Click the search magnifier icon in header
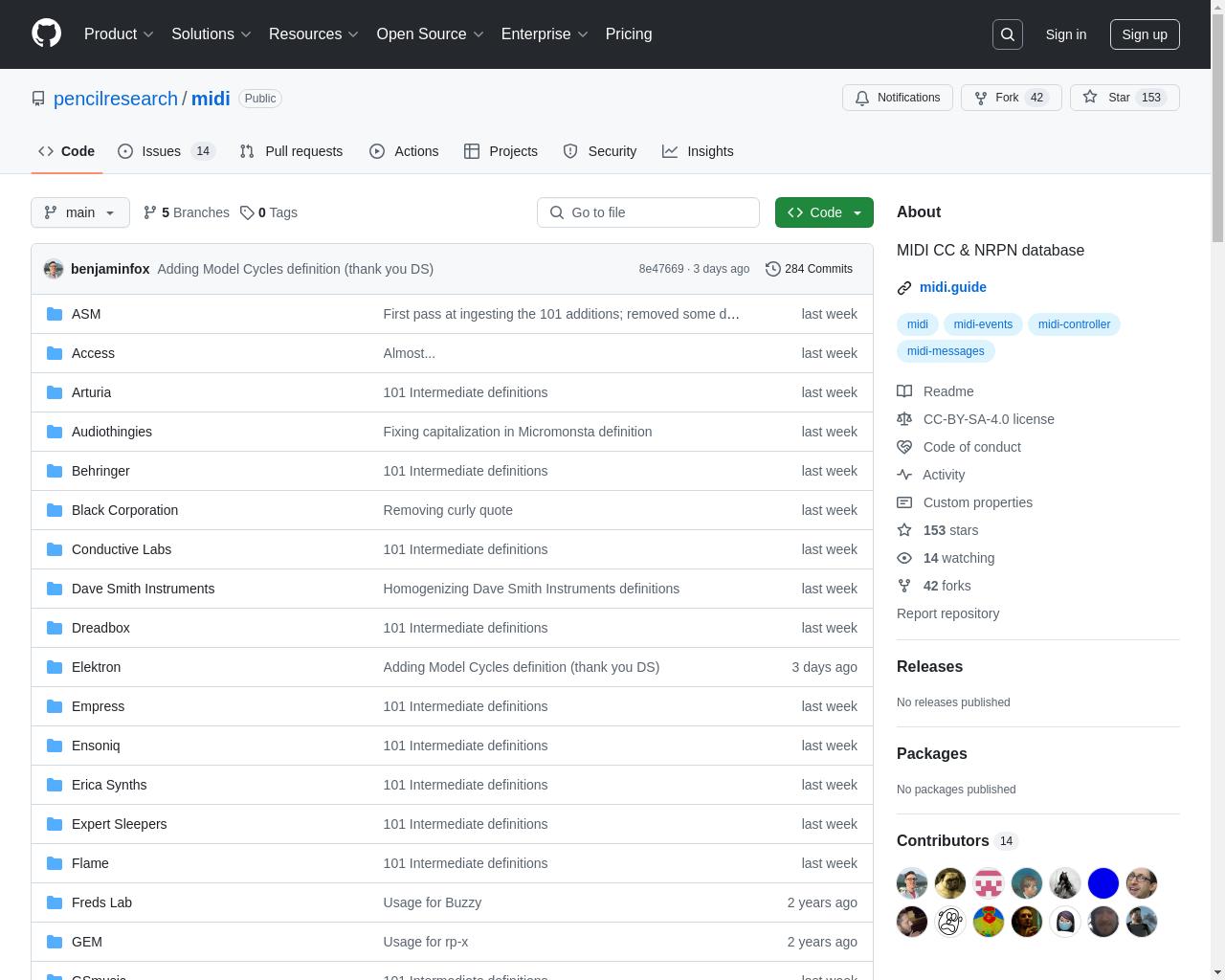Image resolution: width=1225 pixels, height=980 pixels. 1008,34
